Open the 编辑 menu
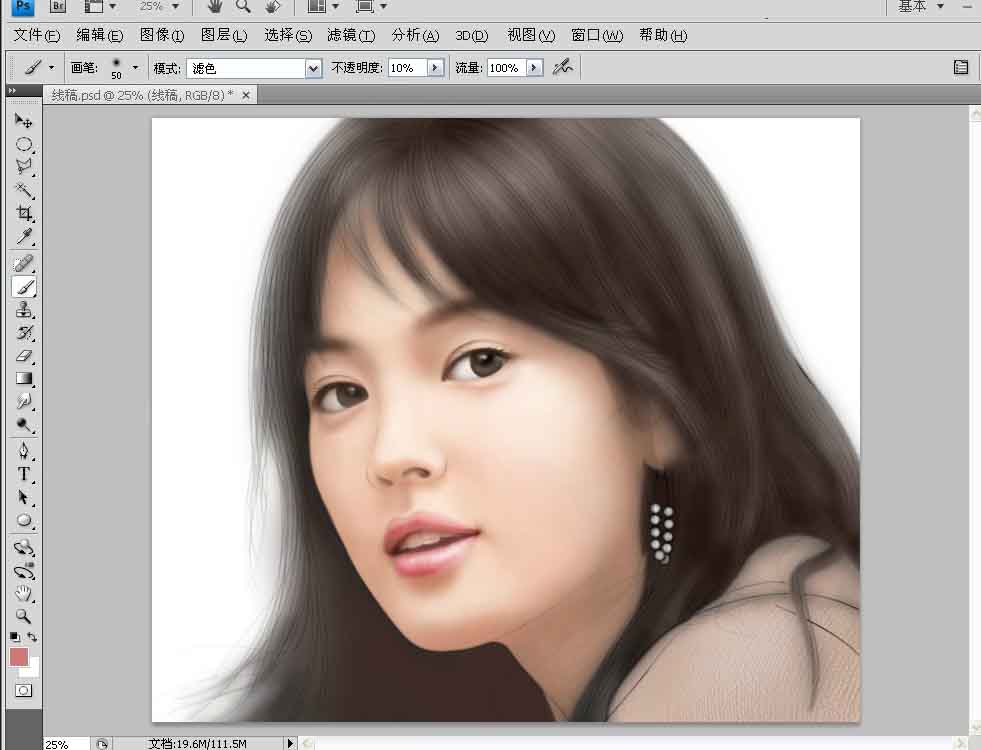981x750 pixels. pyautogui.click(x=99, y=35)
